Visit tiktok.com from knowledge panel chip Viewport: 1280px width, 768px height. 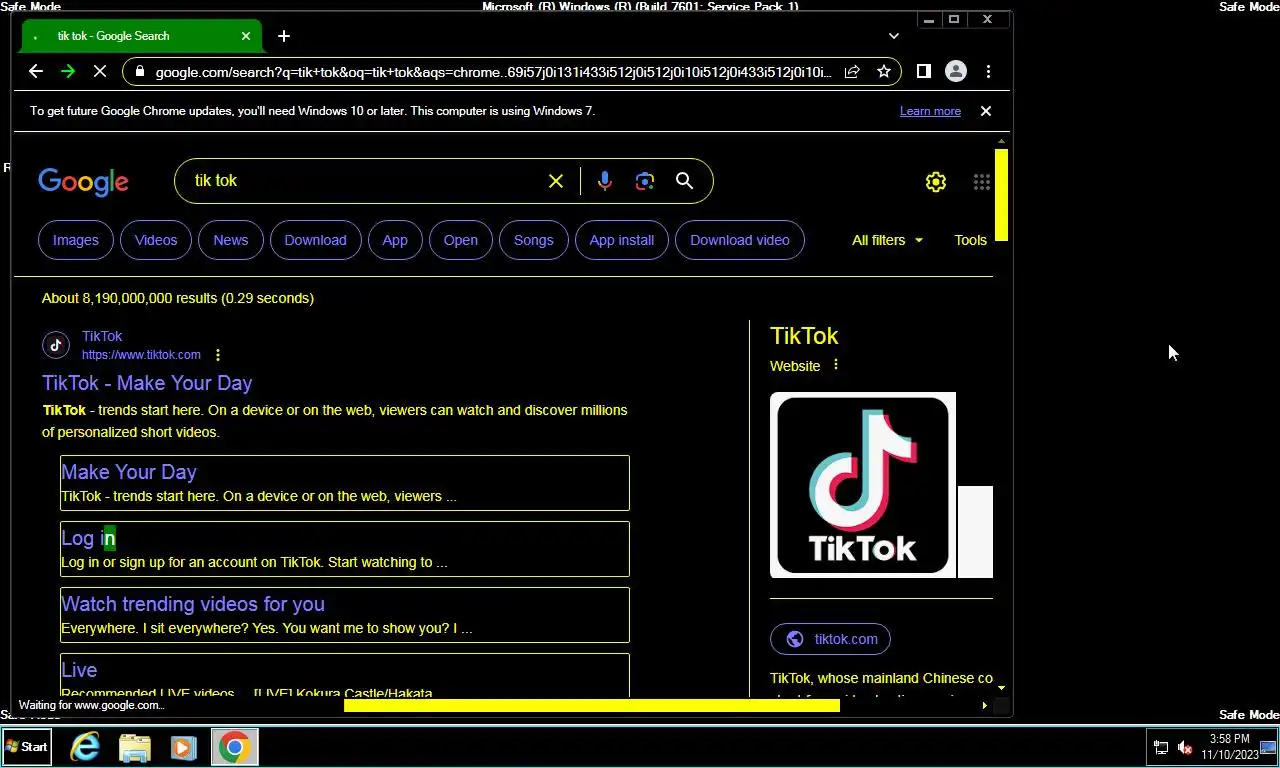pos(830,639)
